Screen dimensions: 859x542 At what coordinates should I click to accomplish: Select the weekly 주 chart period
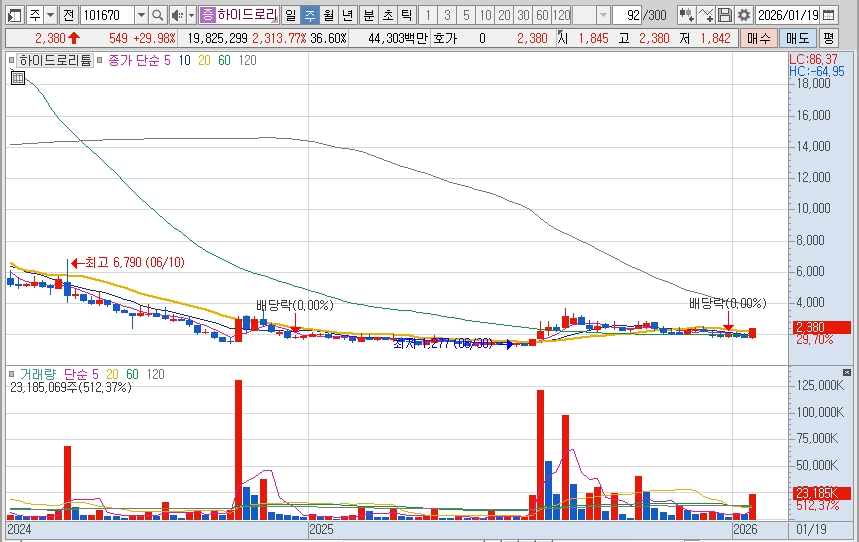coord(310,15)
